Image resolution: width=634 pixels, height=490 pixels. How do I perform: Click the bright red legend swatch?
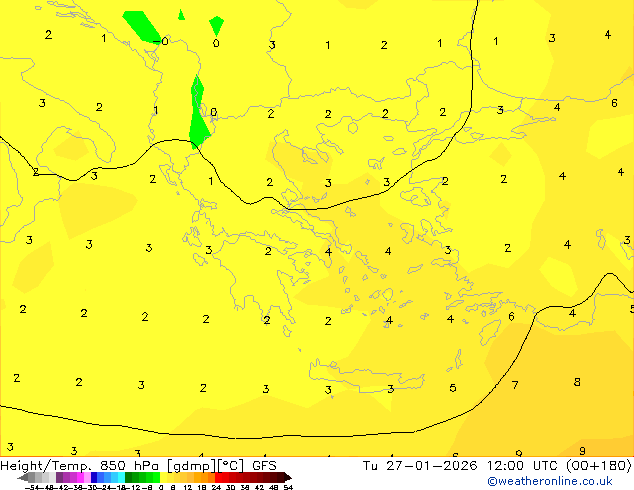218,477
